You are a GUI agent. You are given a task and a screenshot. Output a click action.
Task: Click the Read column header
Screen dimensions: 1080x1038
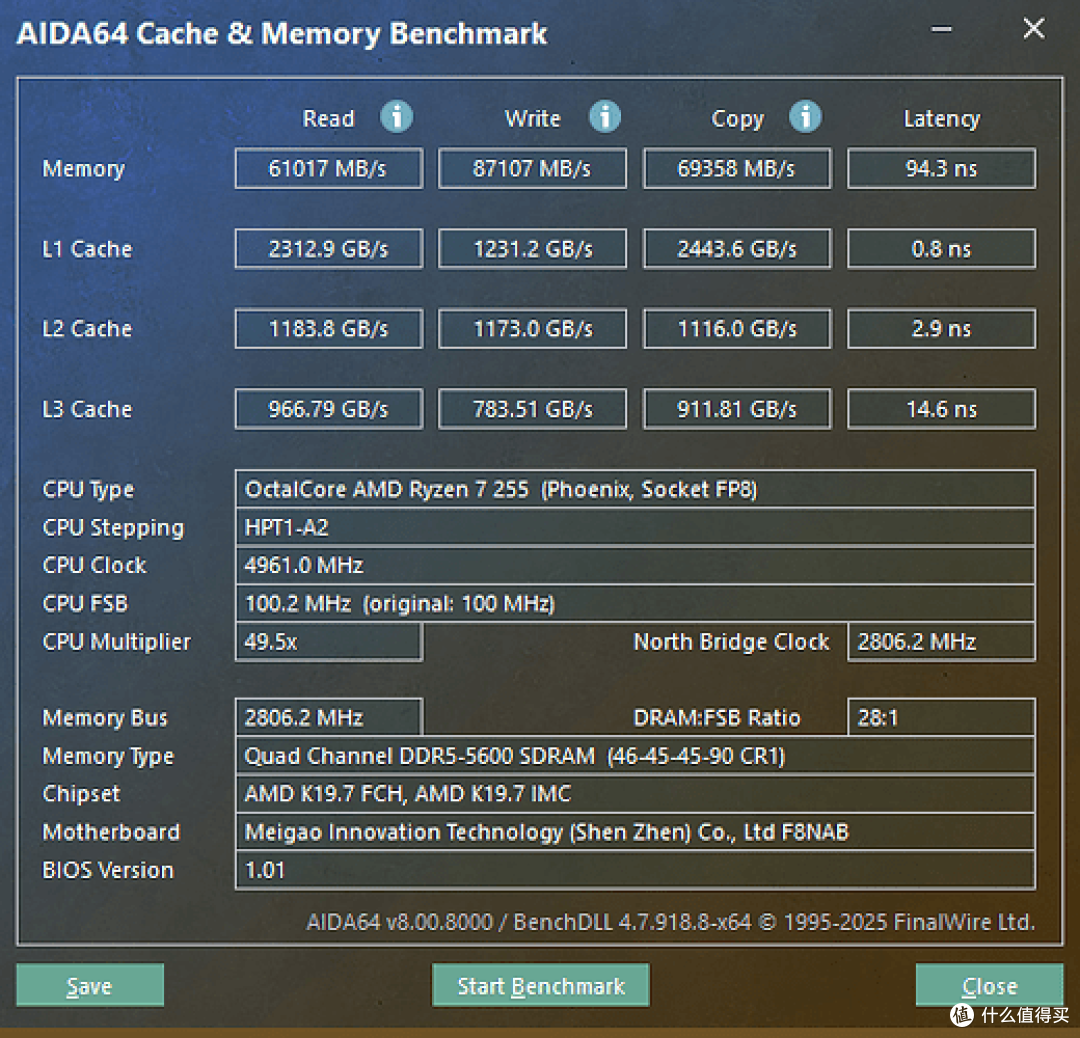329,118
